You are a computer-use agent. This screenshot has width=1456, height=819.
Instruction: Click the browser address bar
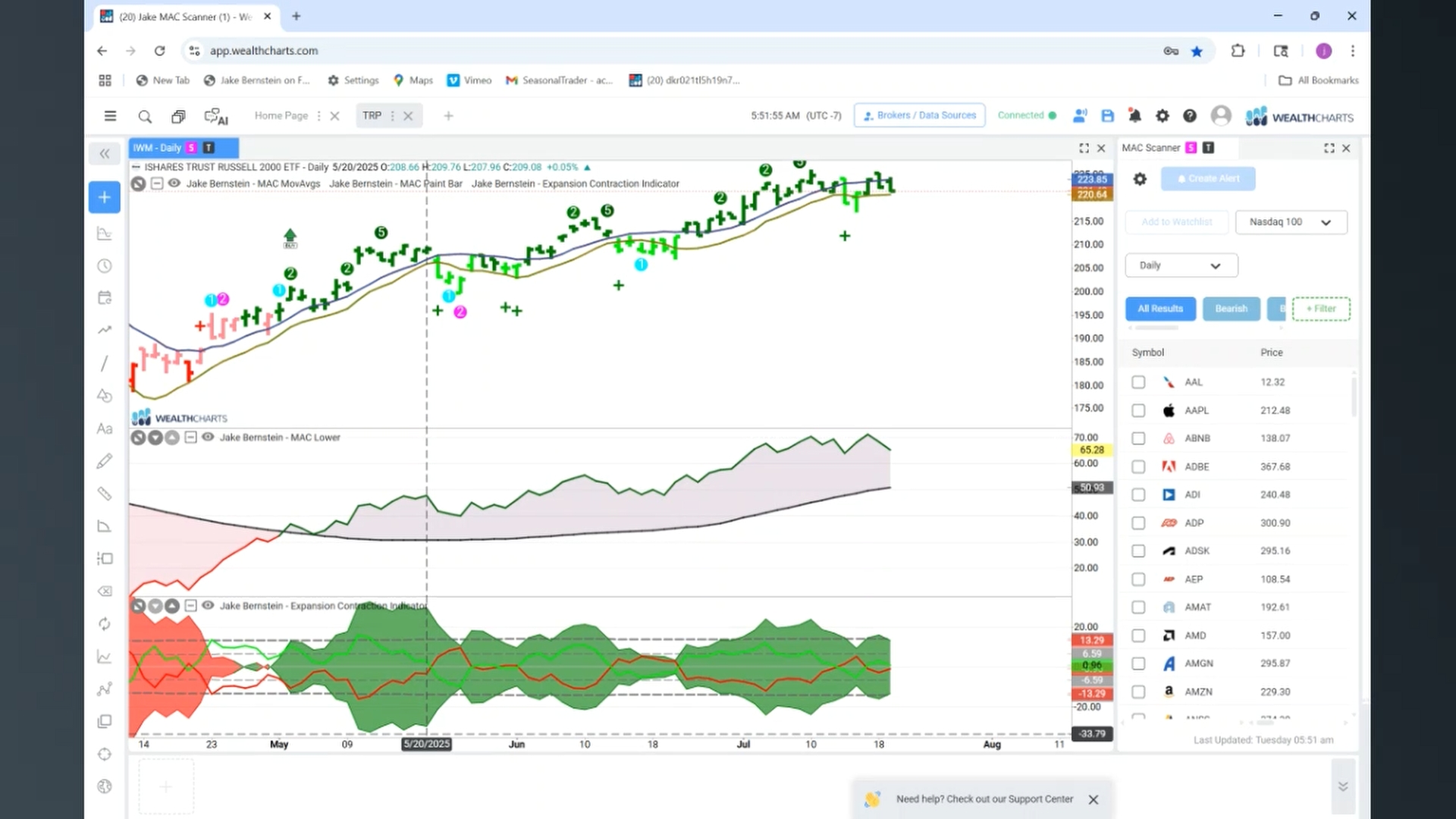[675, 51]
